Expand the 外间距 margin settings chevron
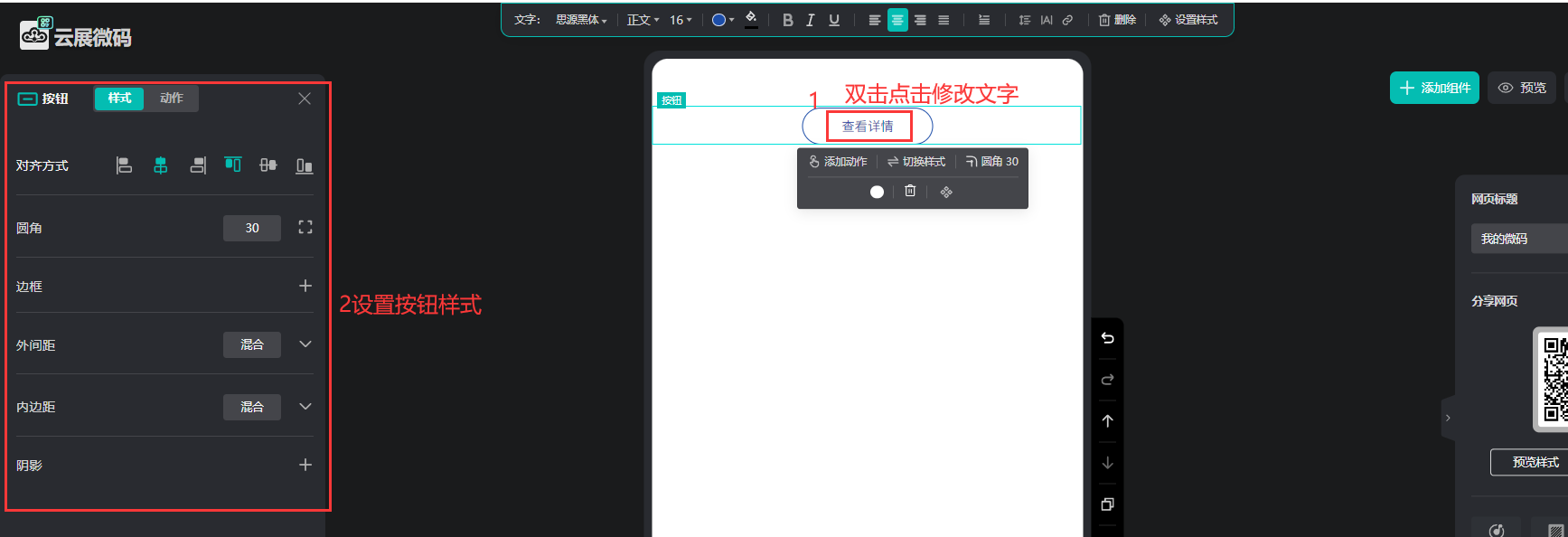 pos(305,344)
